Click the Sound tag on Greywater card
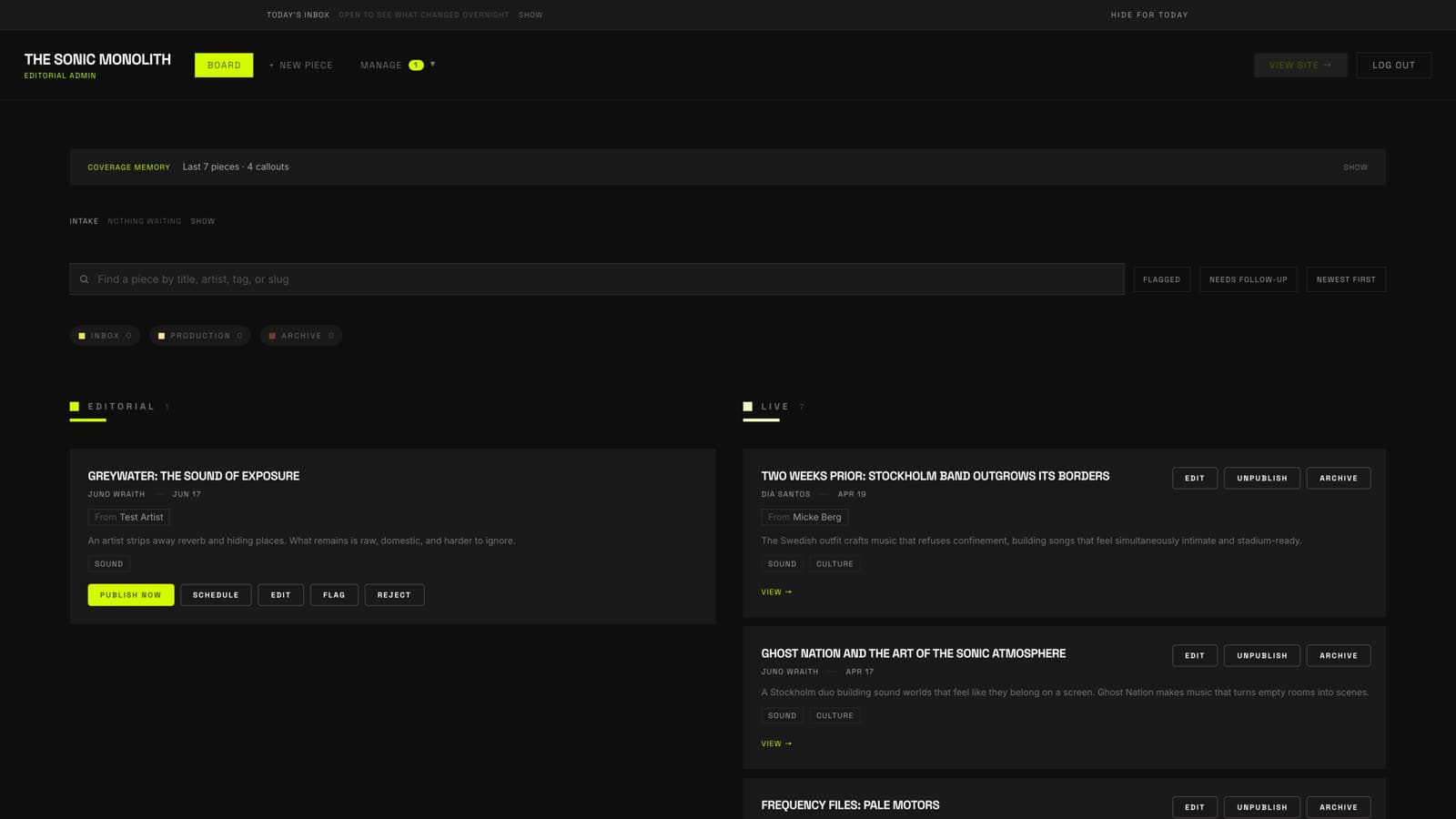1456x819 pixels. coord(109,564)
